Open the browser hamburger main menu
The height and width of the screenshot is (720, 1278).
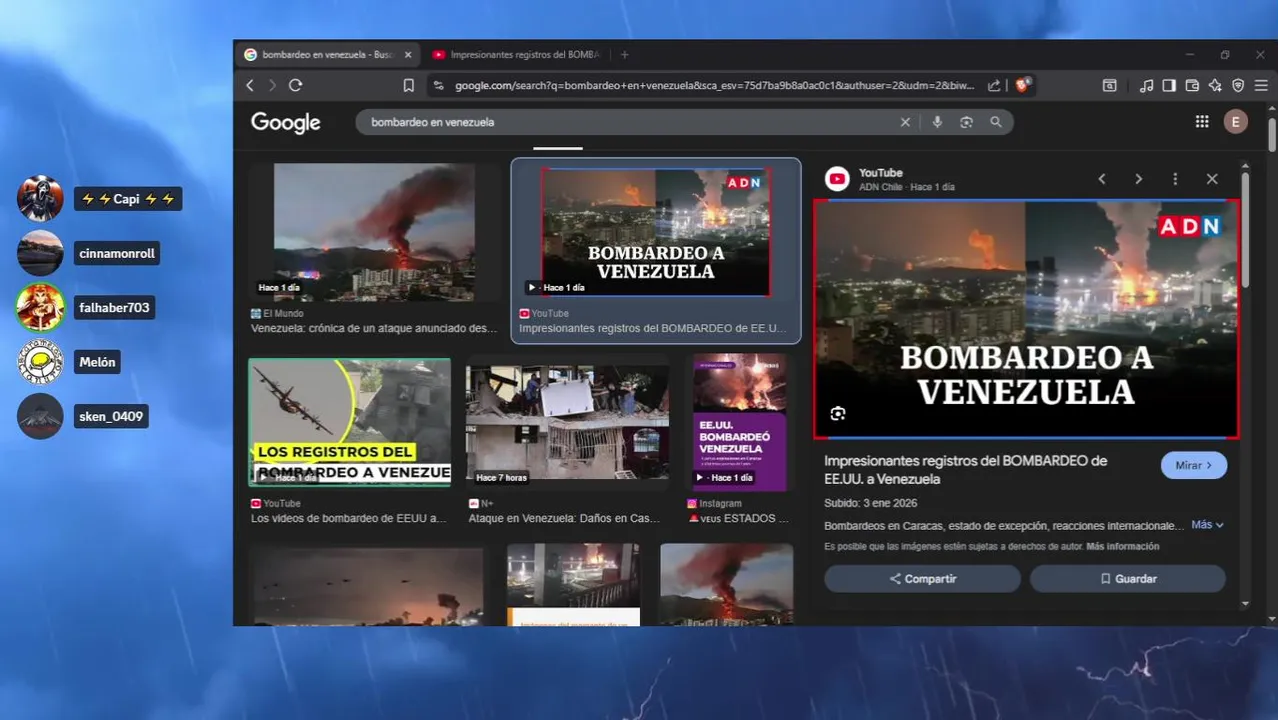point(1262,86)
